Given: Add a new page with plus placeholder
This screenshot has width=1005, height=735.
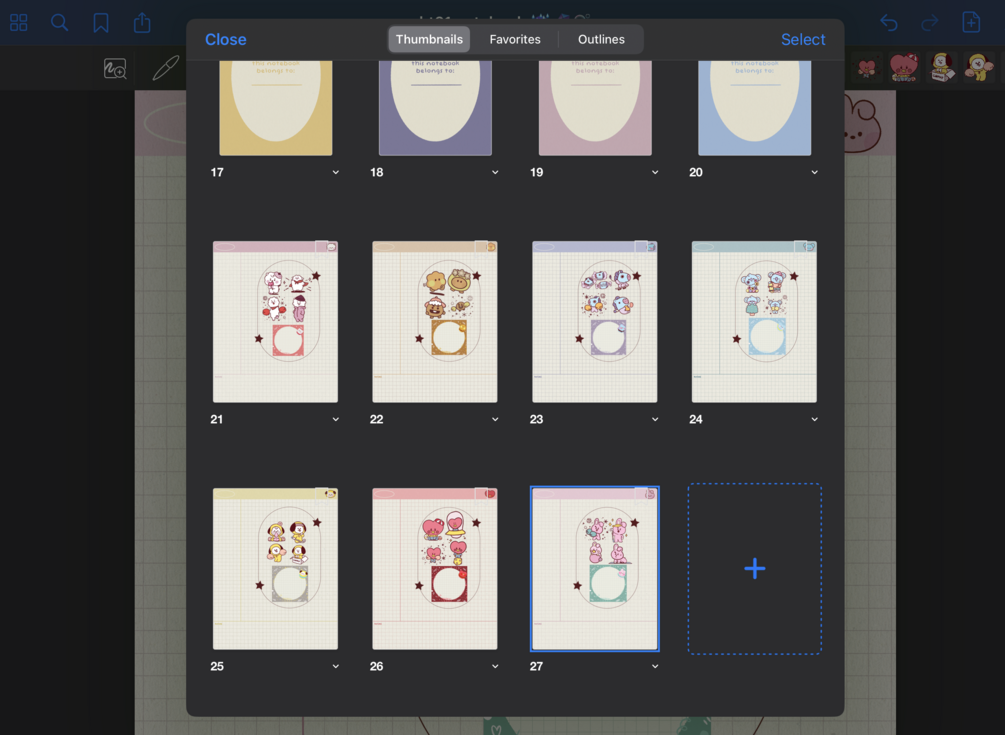Looking at the screenshot, I should [755, 569].
